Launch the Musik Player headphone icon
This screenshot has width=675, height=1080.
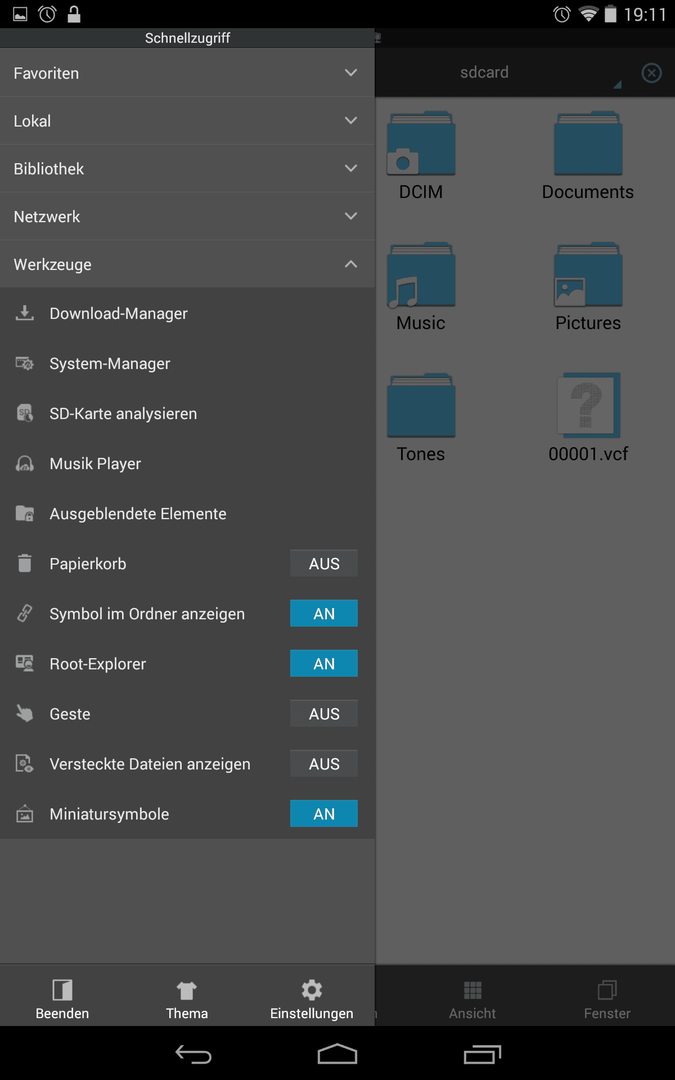(x=25, y=464)
